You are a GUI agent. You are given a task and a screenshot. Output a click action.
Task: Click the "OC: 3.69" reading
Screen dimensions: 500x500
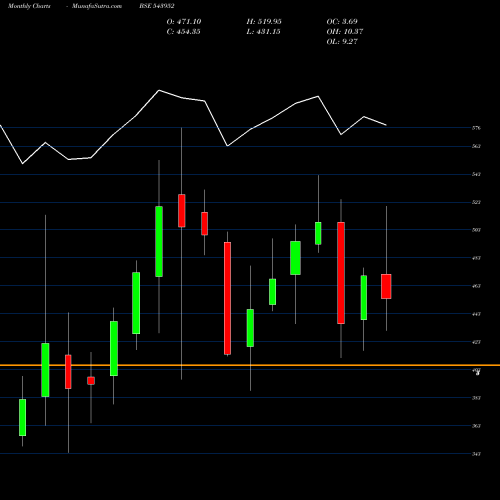(x=342, y=22)
